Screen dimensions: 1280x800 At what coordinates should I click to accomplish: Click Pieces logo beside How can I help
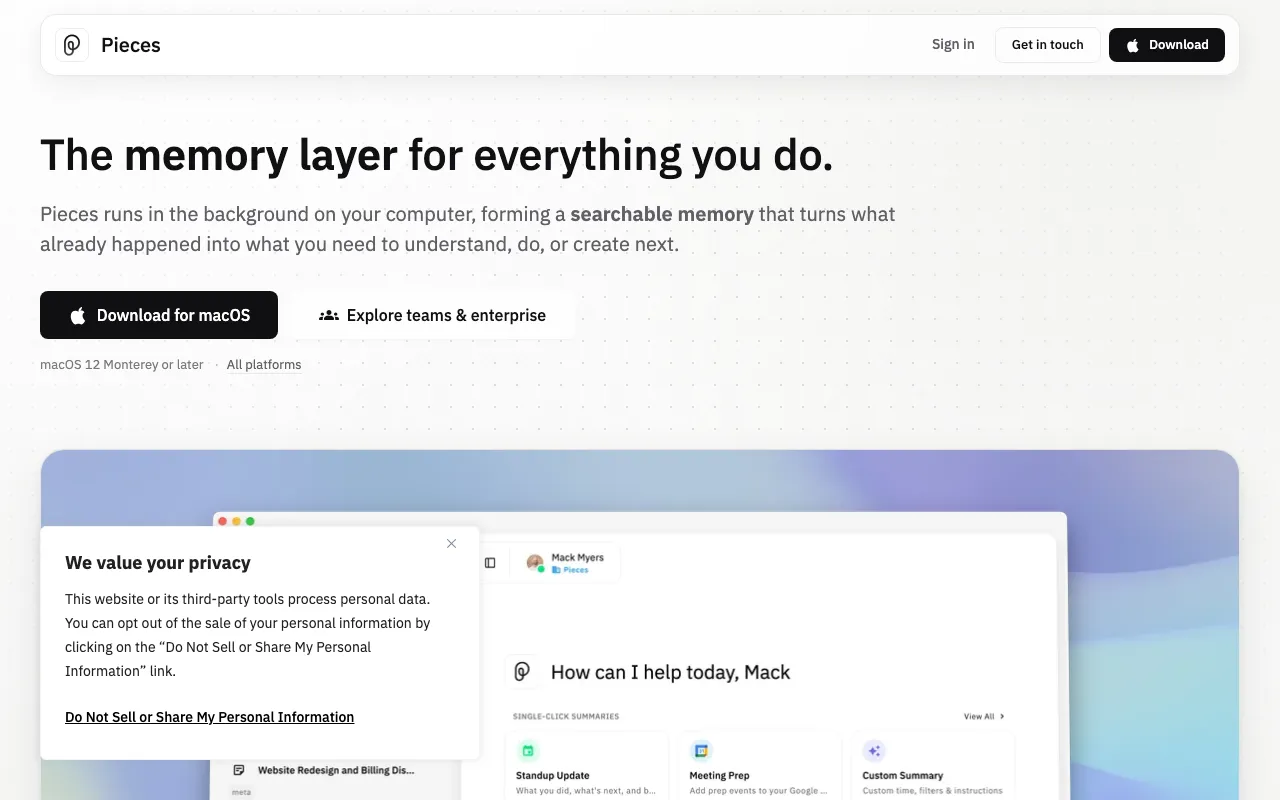[x=521, y=672]
